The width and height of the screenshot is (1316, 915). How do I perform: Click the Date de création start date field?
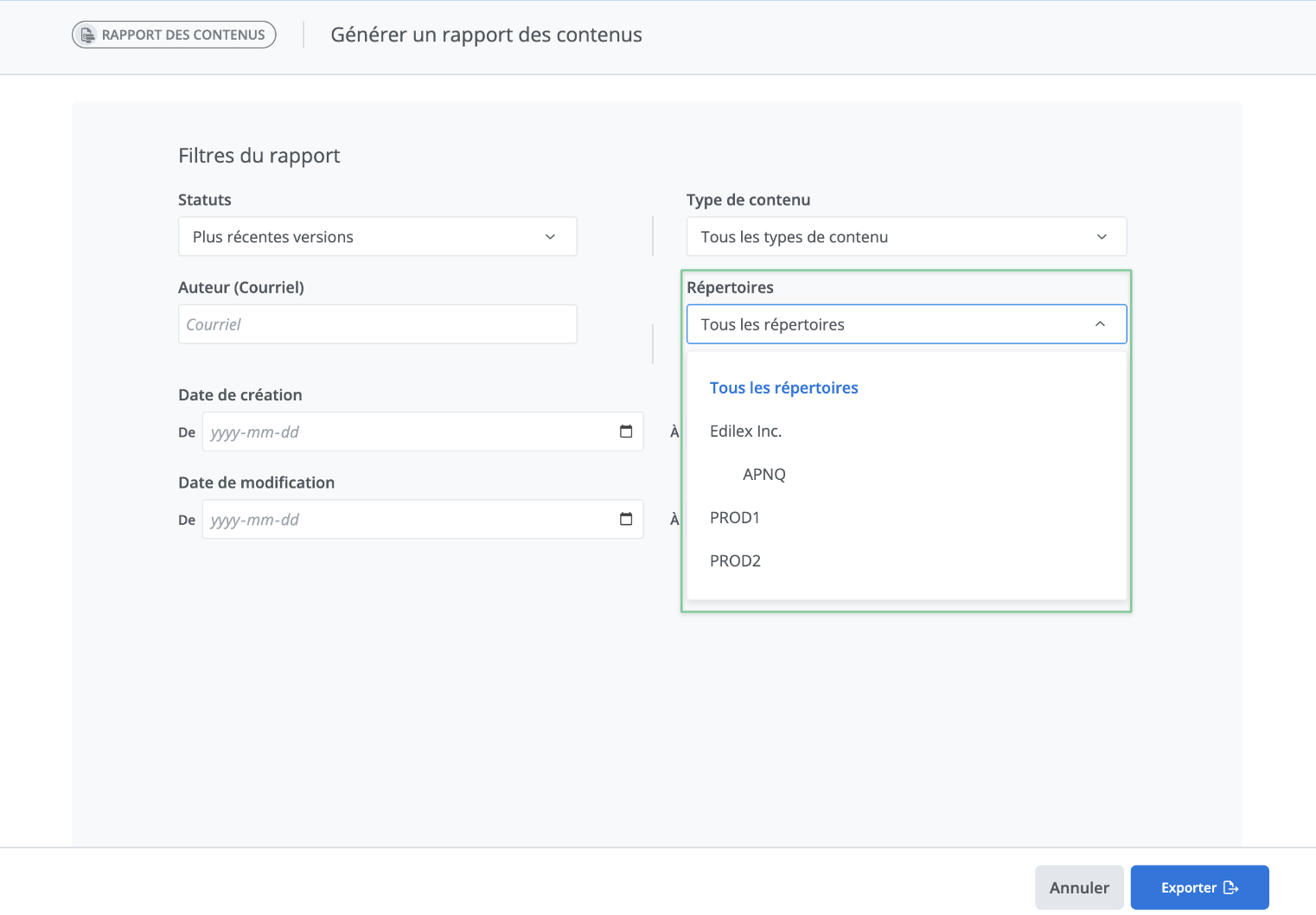(406, 432)
